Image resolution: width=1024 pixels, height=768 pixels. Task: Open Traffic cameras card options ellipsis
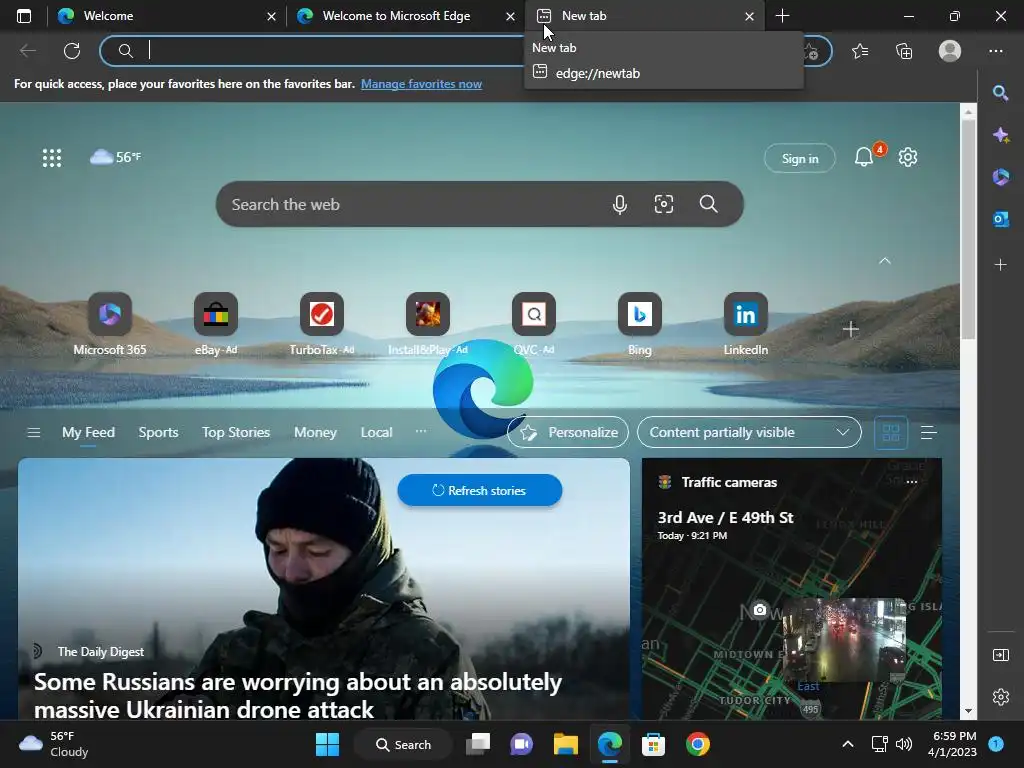tap(912, 482)
